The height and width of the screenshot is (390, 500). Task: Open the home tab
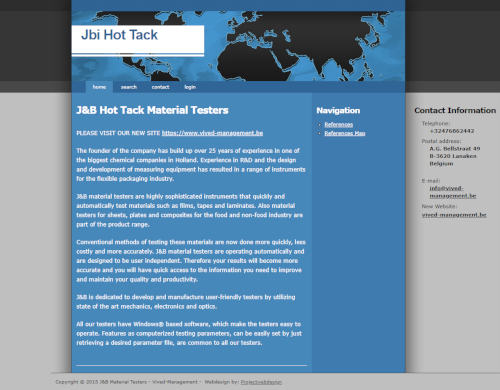[x=99, y=87]
